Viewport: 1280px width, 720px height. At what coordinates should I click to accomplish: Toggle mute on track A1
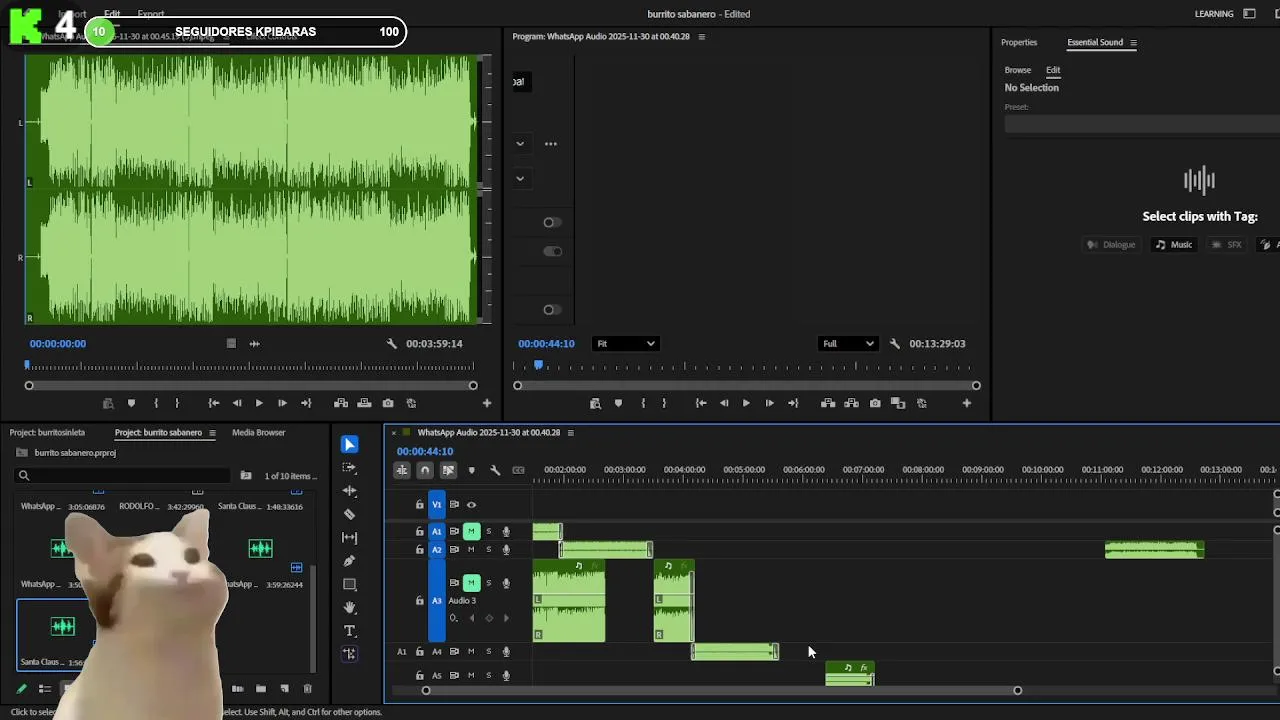click(471, 531)
